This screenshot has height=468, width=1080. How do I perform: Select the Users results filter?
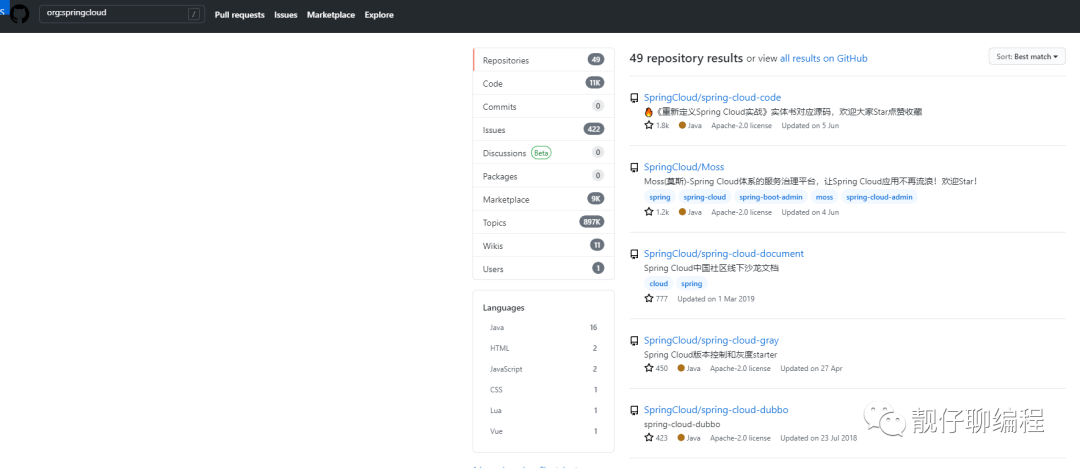click(543, 269)
